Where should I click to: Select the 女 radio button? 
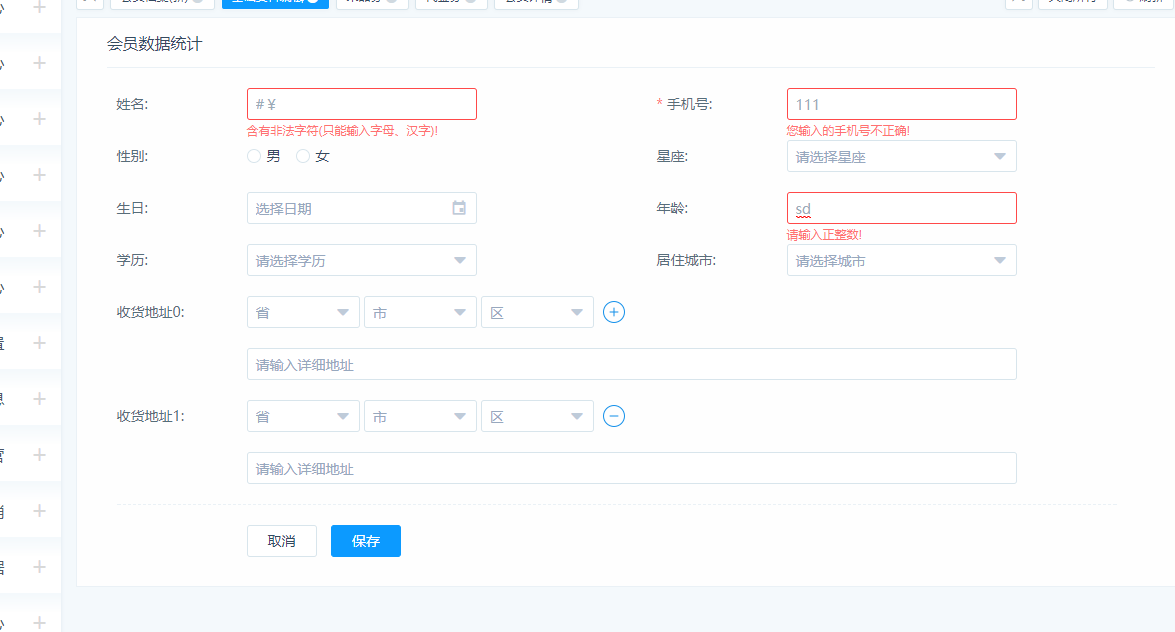coord(303,156)
